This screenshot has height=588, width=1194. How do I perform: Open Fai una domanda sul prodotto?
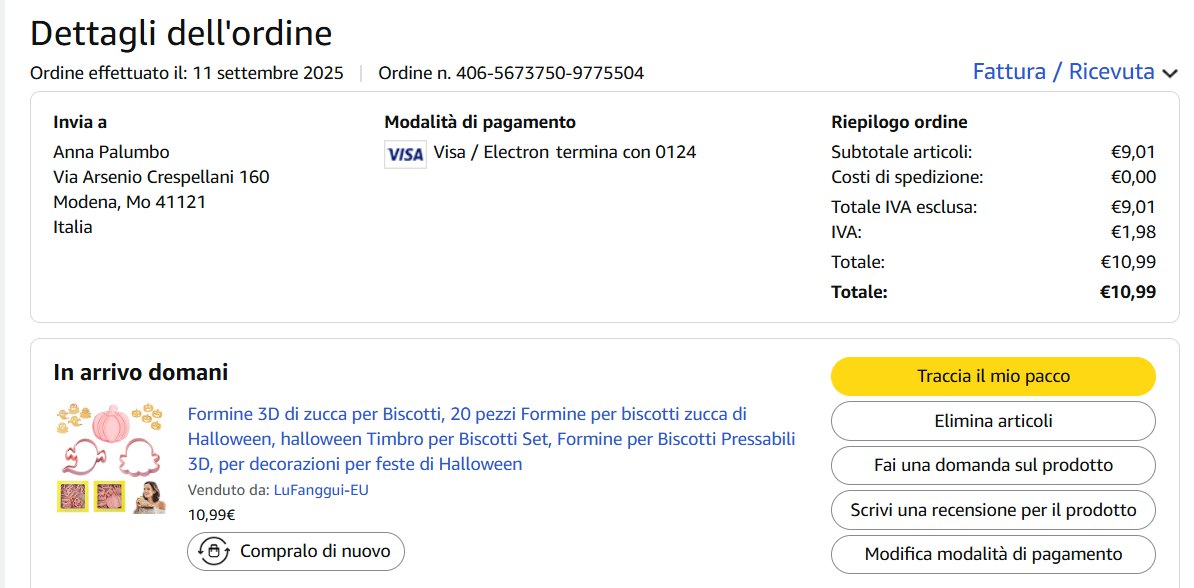[993, 465]
